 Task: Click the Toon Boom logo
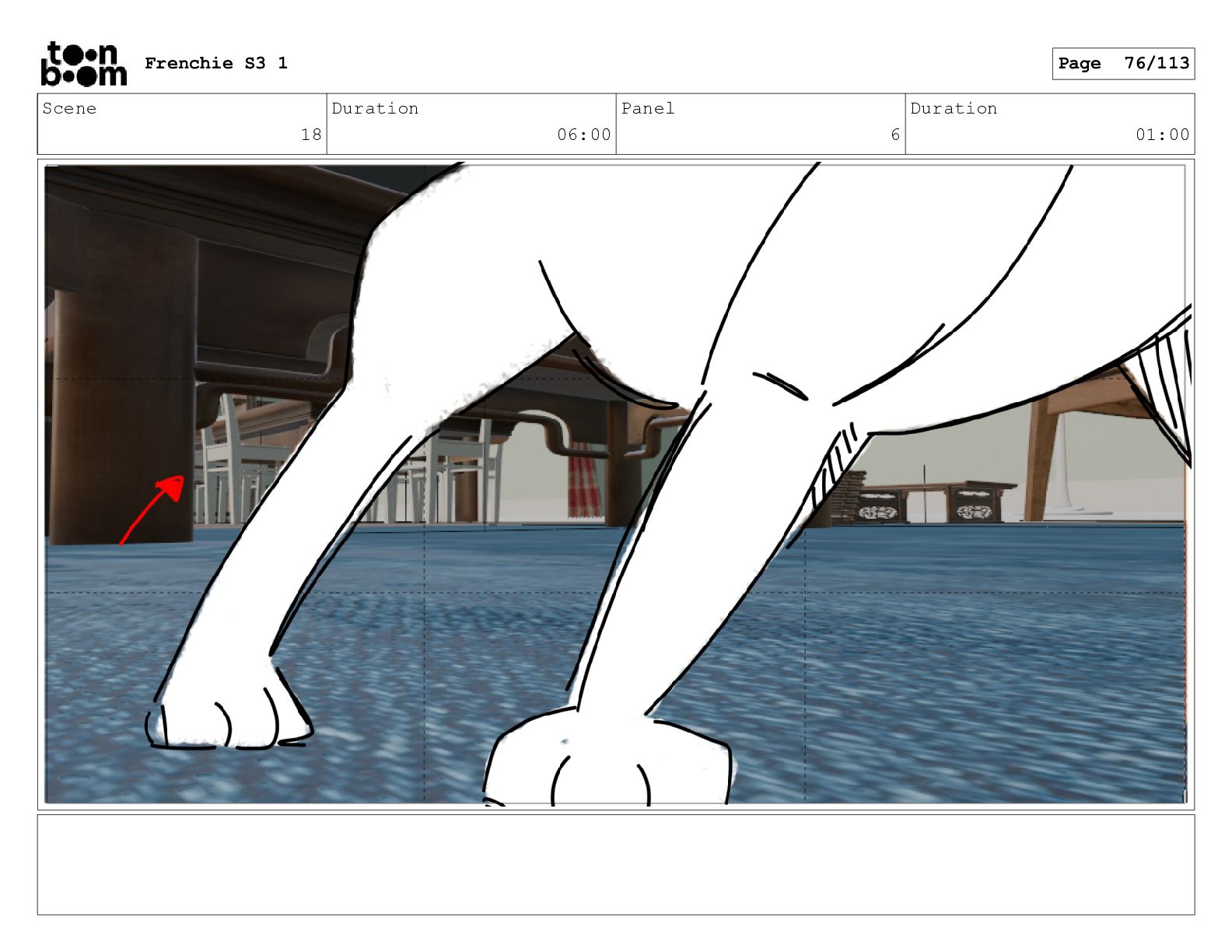tap(83, 64)
